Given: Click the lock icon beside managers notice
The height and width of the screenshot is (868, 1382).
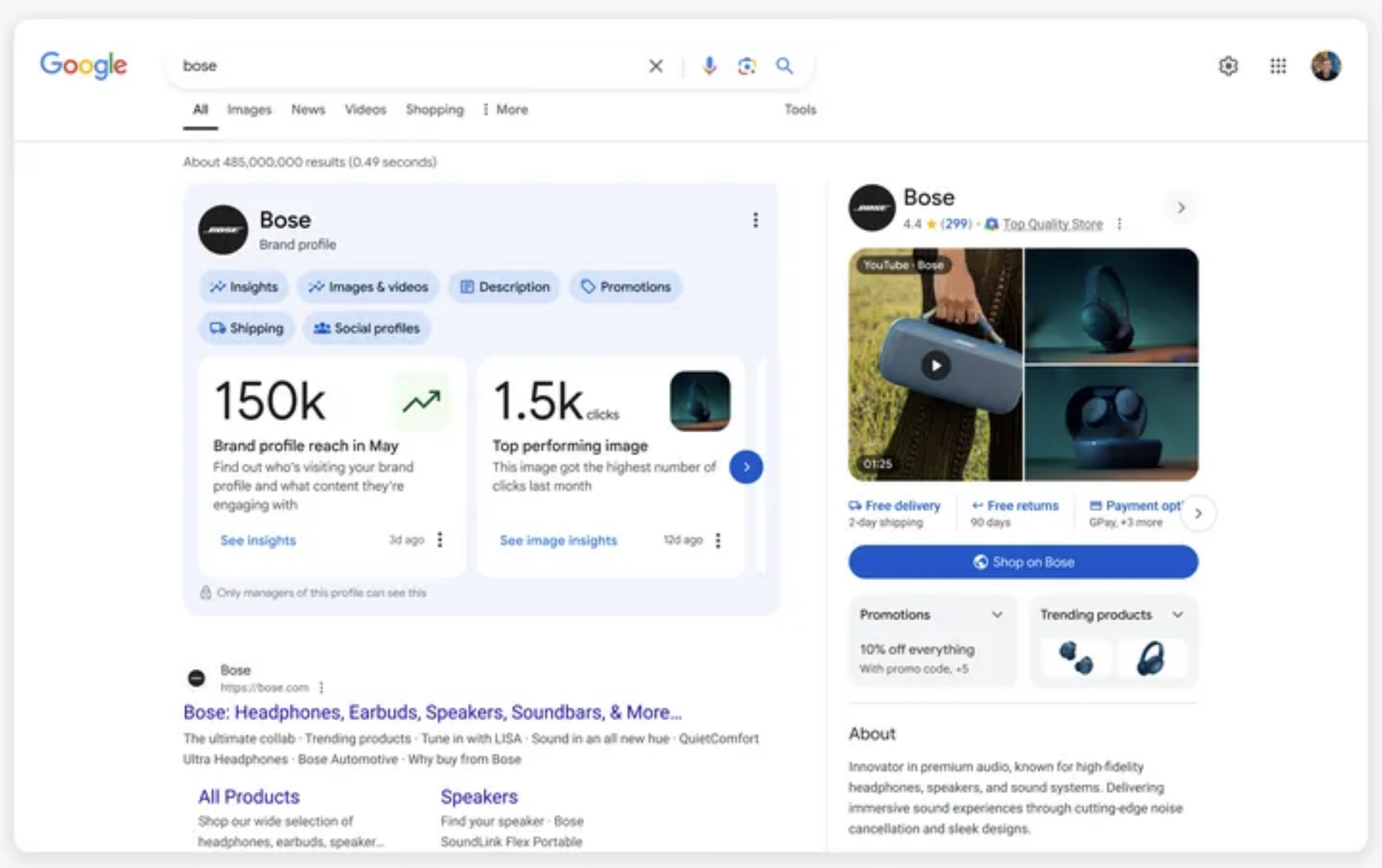Looking at the screenshot, I should tap(205, 592).
